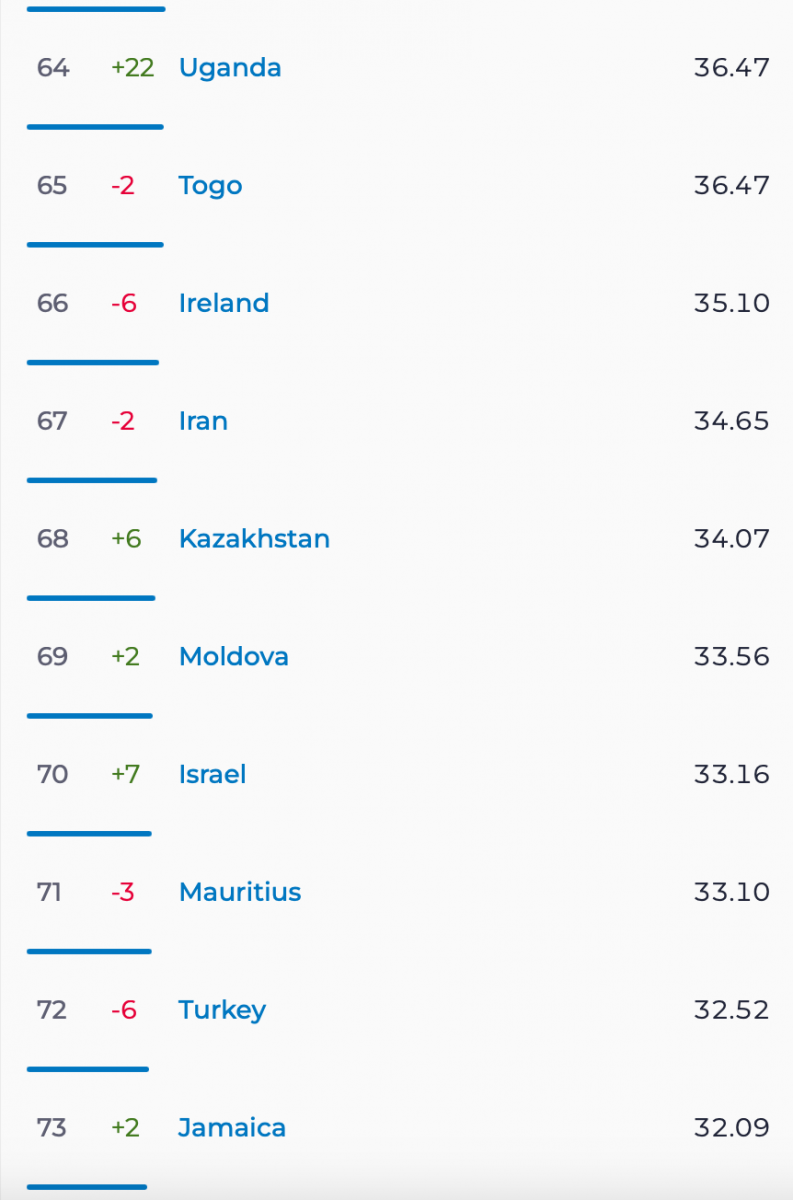Open the Iran country link
This screenshot has height=1200, width=793.
tap(203, 421)
